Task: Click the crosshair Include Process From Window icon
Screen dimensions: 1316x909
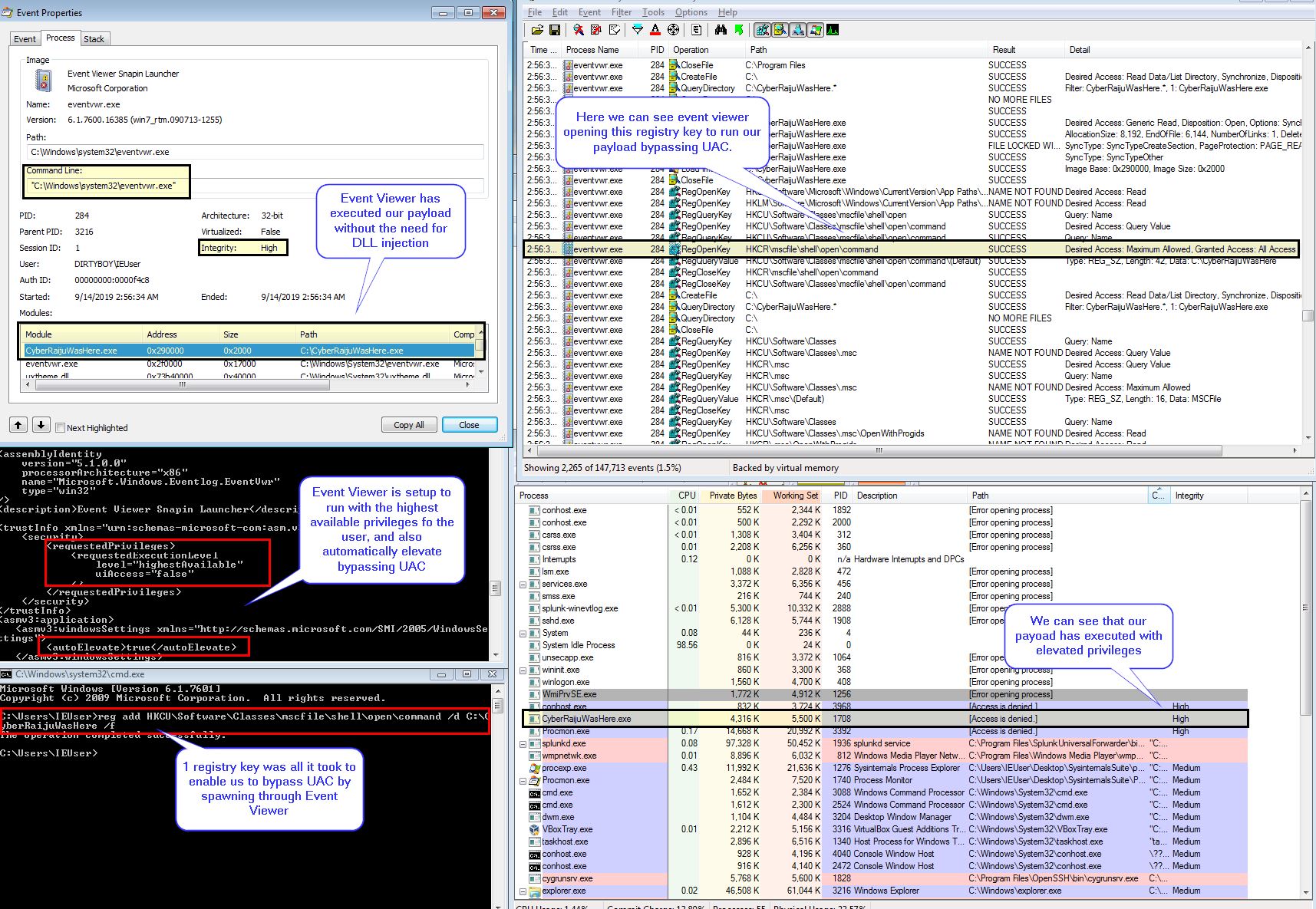Action: pos(673,30)
